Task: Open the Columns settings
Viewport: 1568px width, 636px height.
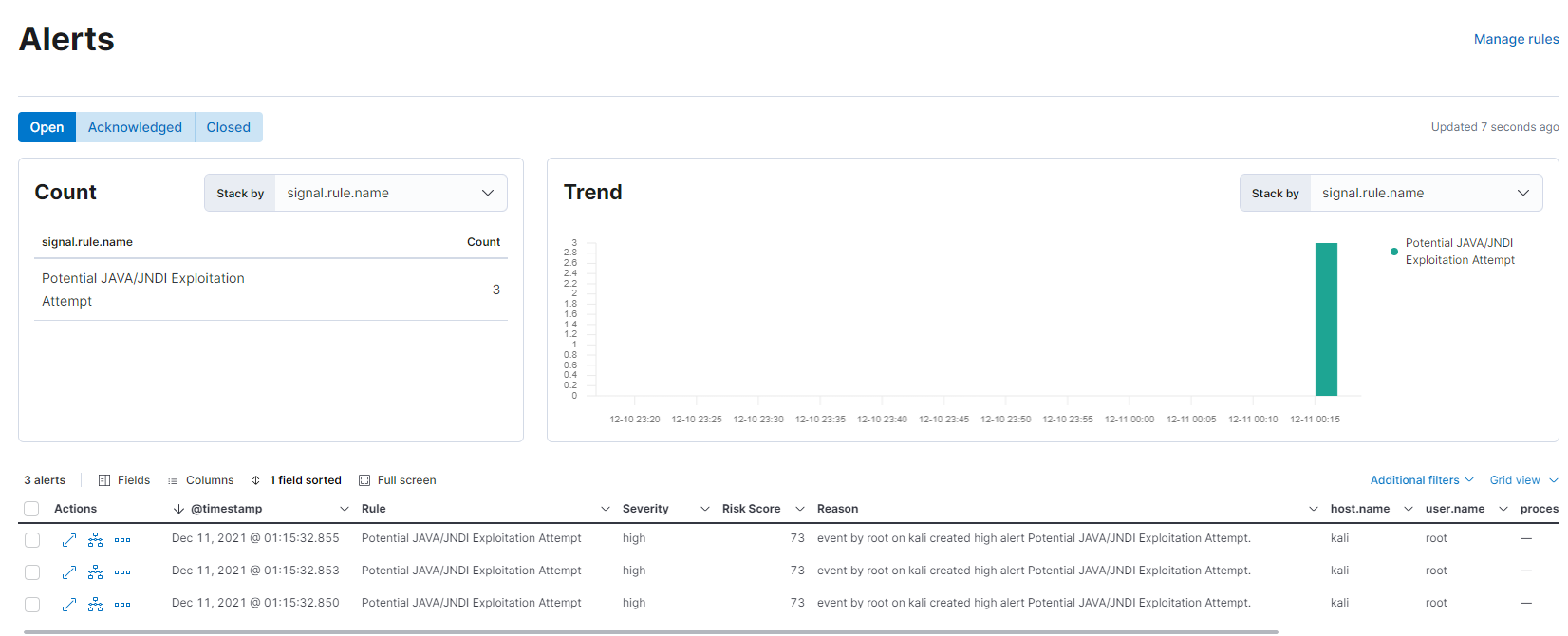Action: (200, 480)
